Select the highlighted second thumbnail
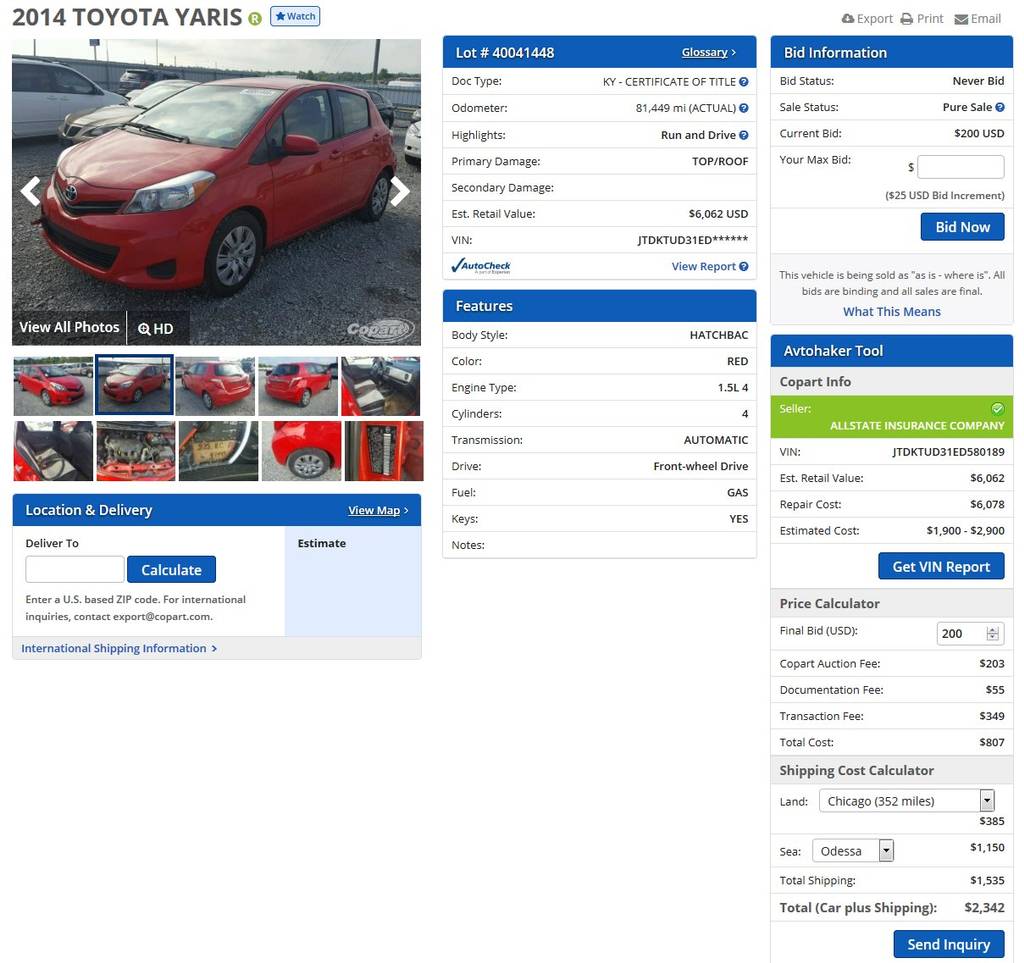 click(134, 385)
